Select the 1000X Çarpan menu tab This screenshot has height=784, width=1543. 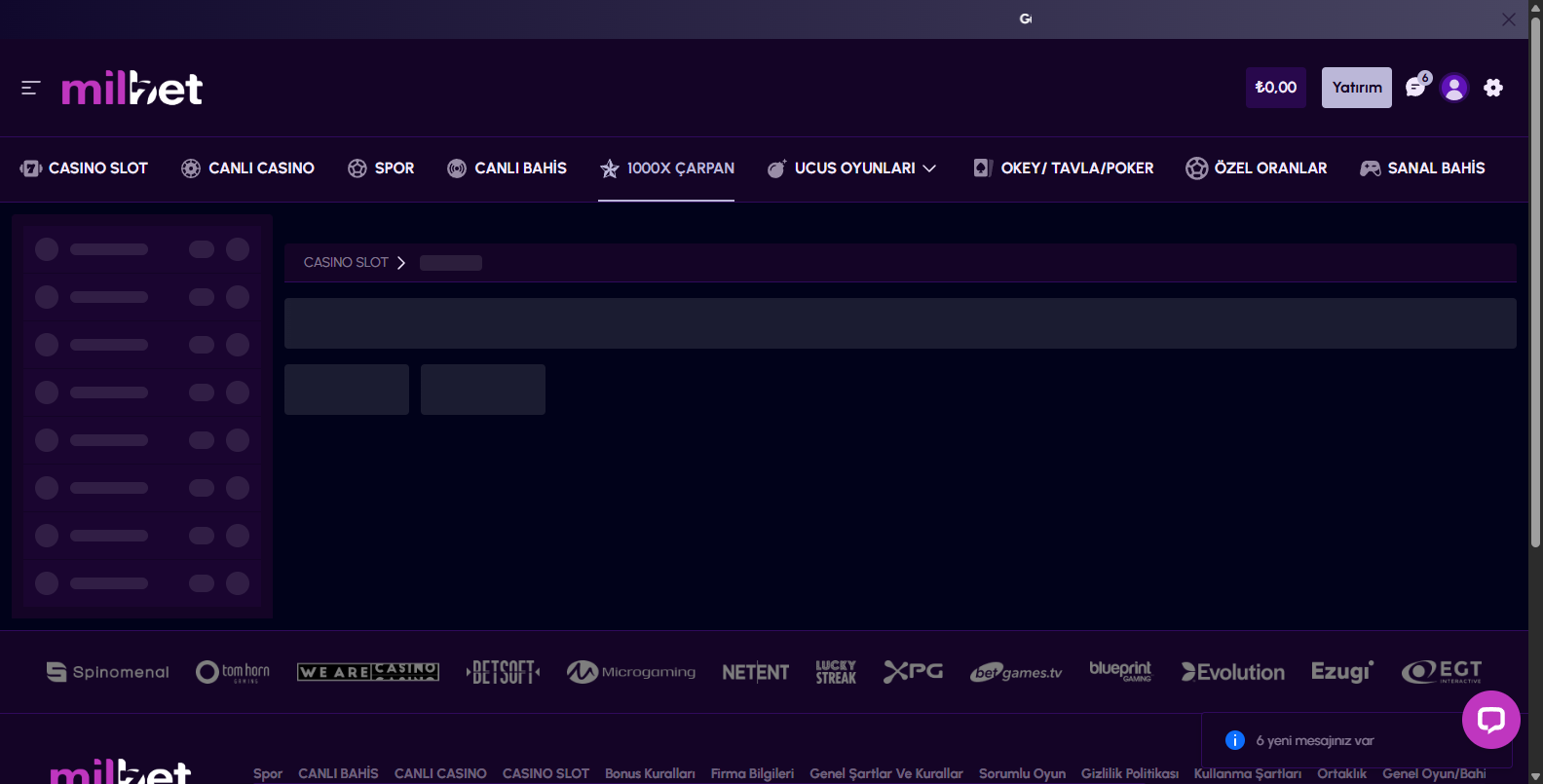click(x=666, y=168)
